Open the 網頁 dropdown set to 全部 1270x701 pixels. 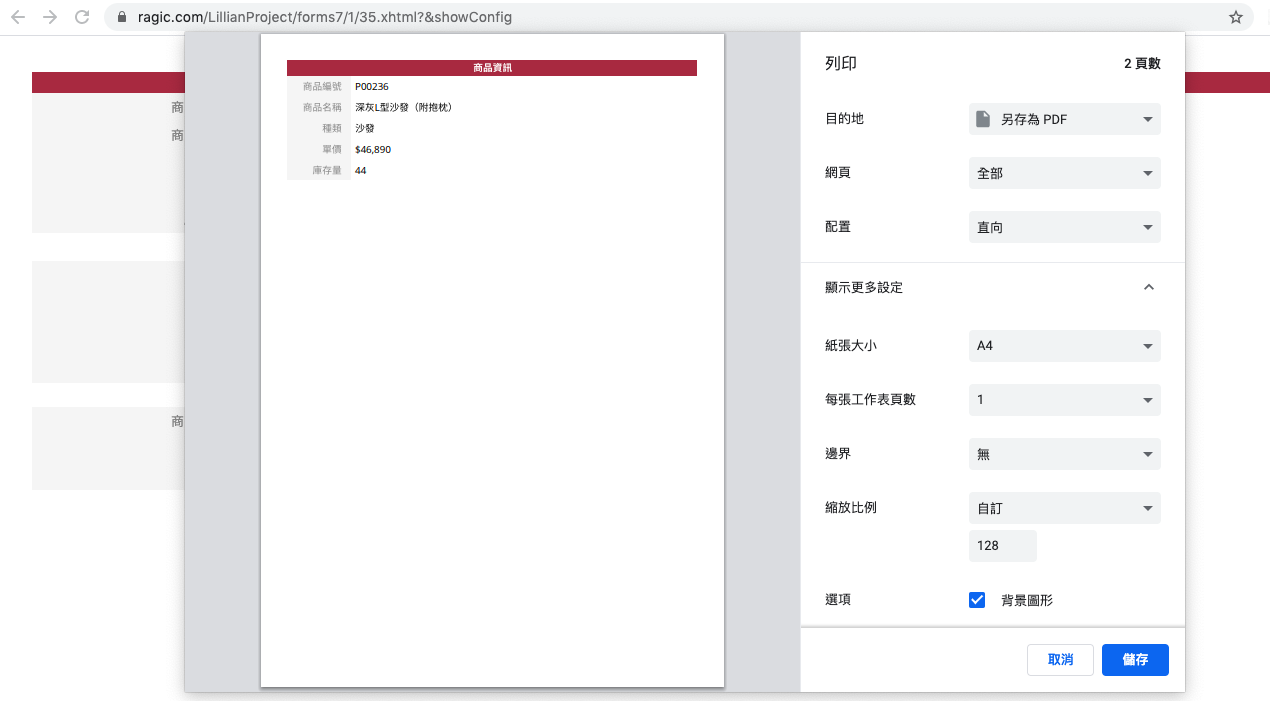coord(1064,173)
